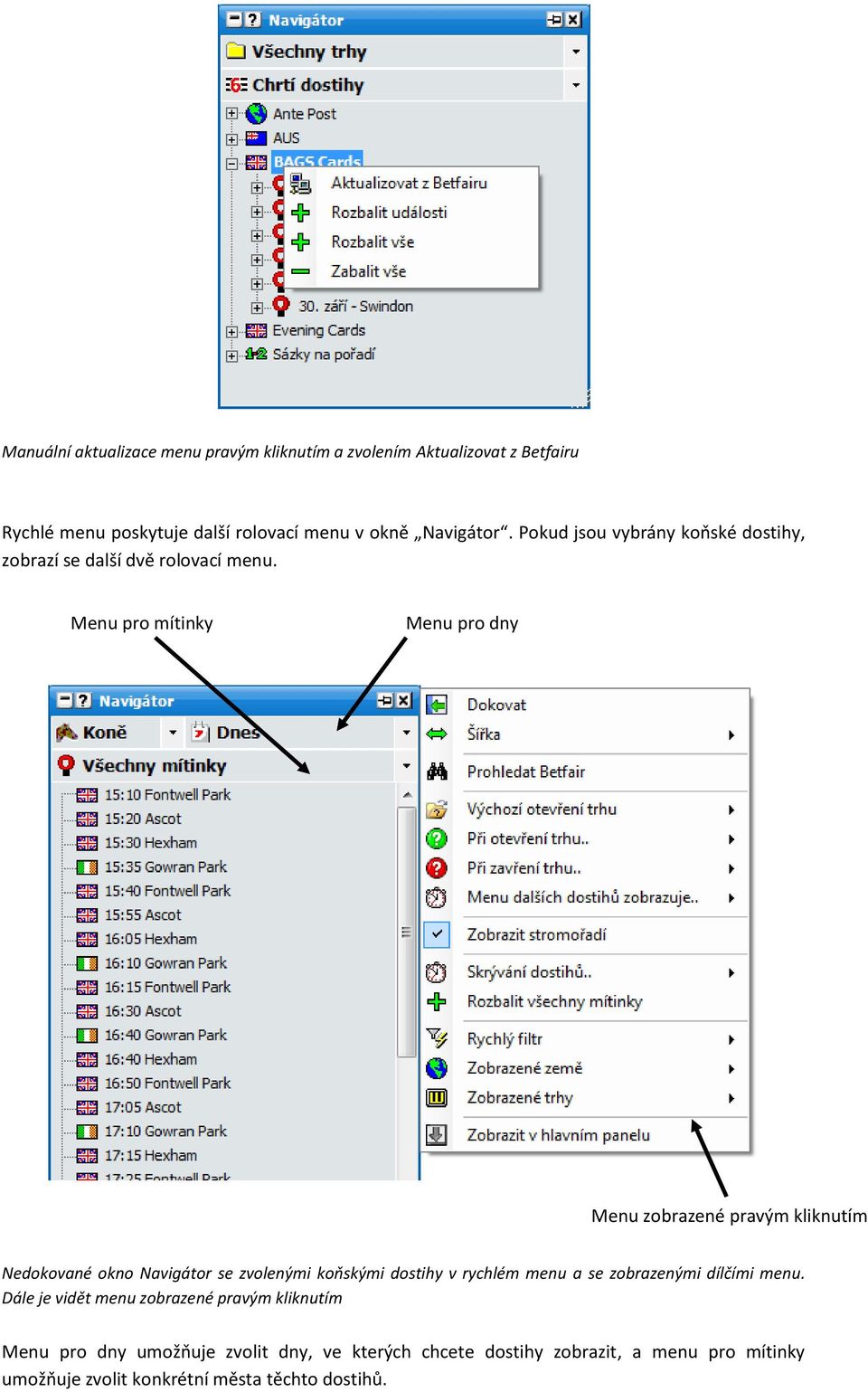Choose Rozbalit události menu entry
The height and width of the screenshot is (1392, 868).
[x=413, y=213]
